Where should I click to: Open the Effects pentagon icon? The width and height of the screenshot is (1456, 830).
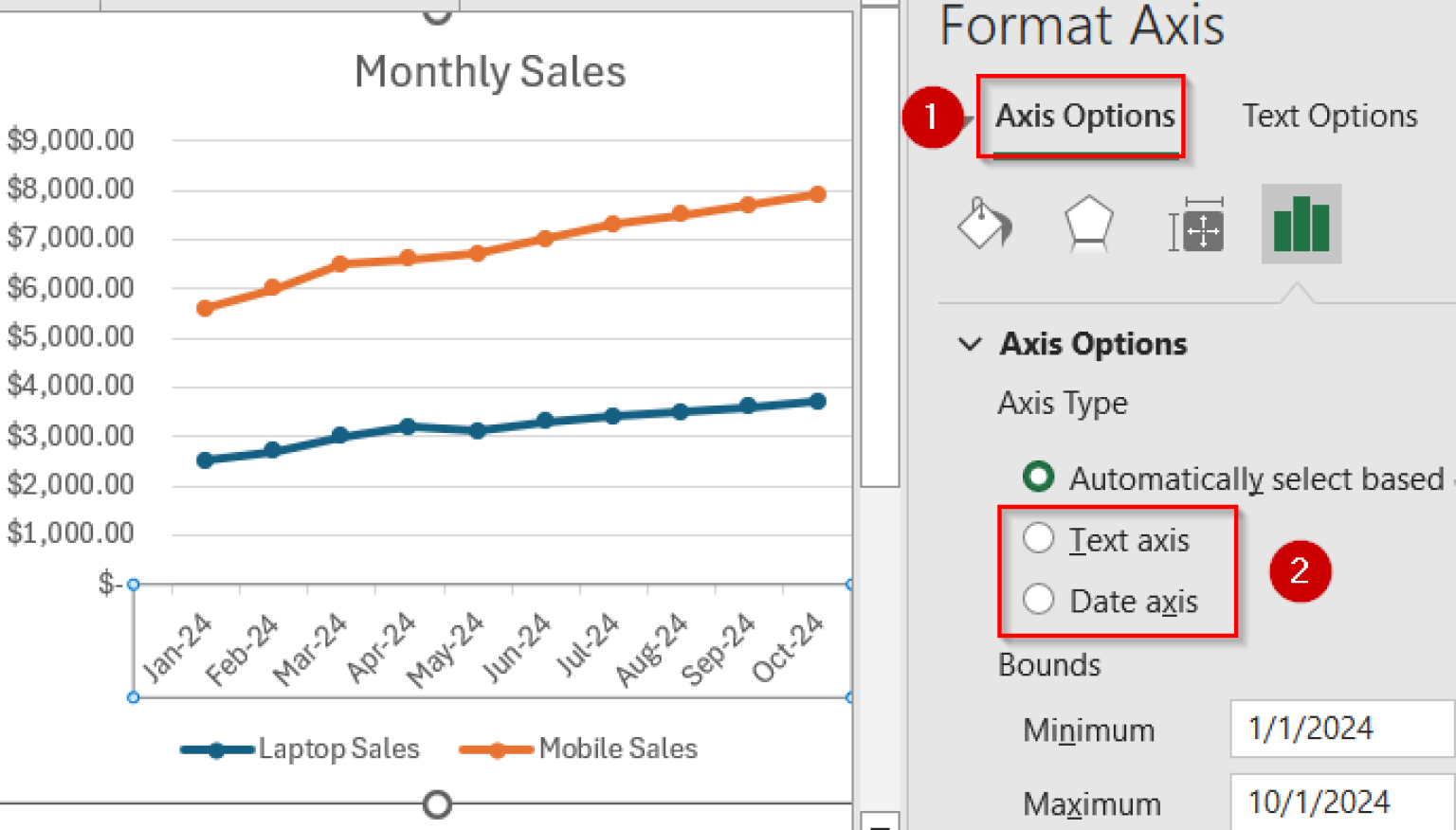coord(1088,225)
